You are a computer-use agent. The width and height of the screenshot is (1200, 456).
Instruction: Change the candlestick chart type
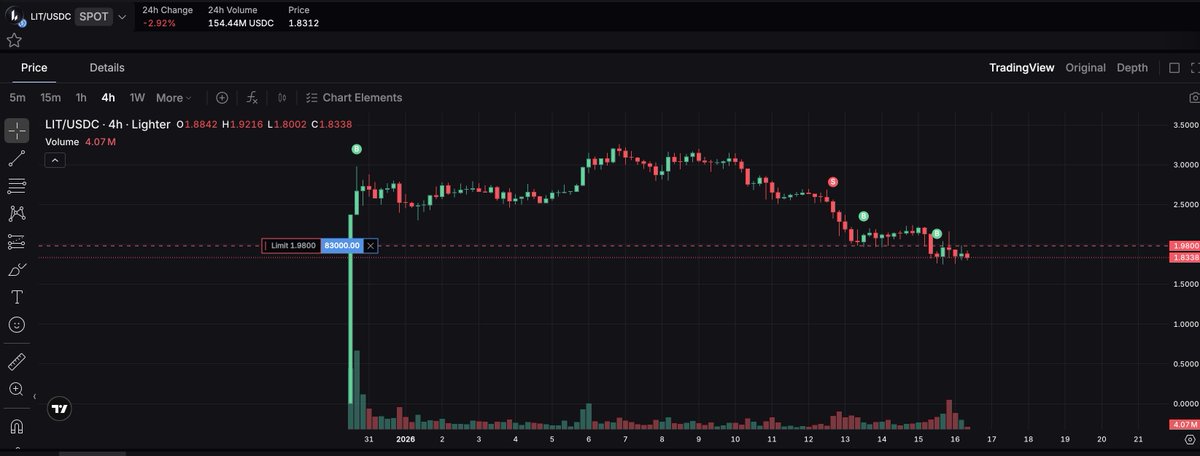(x=283, y=98)
